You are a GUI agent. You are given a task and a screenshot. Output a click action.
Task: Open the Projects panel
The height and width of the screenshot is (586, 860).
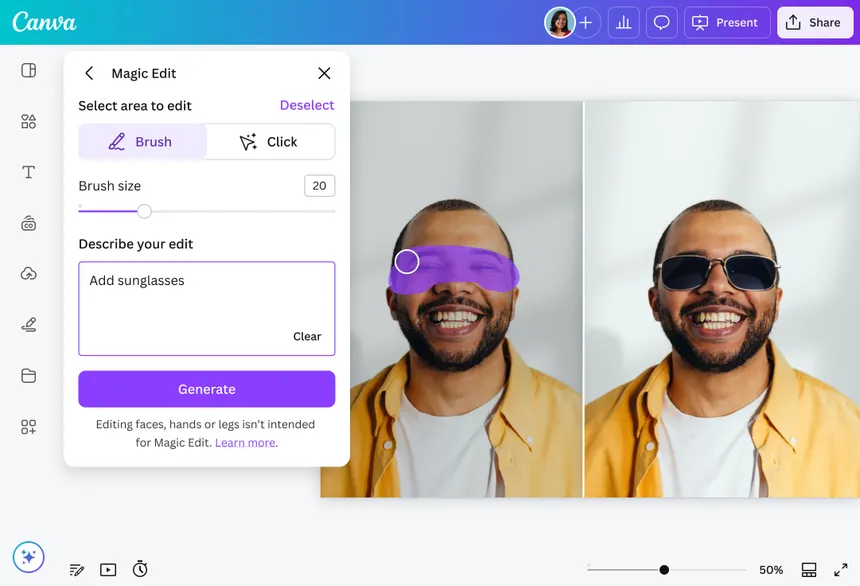pos(28,375)
